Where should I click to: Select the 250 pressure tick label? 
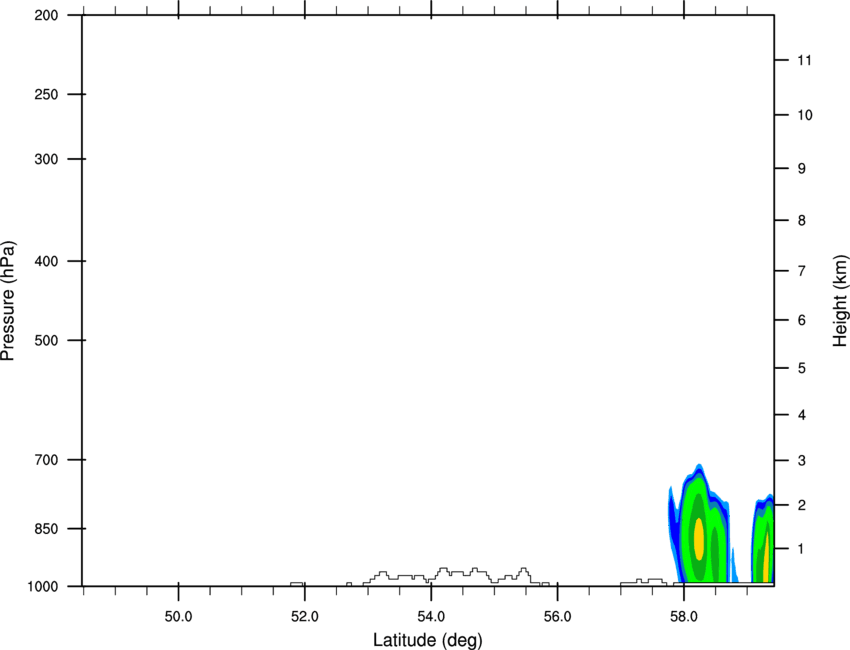click(x=46, y=94)
